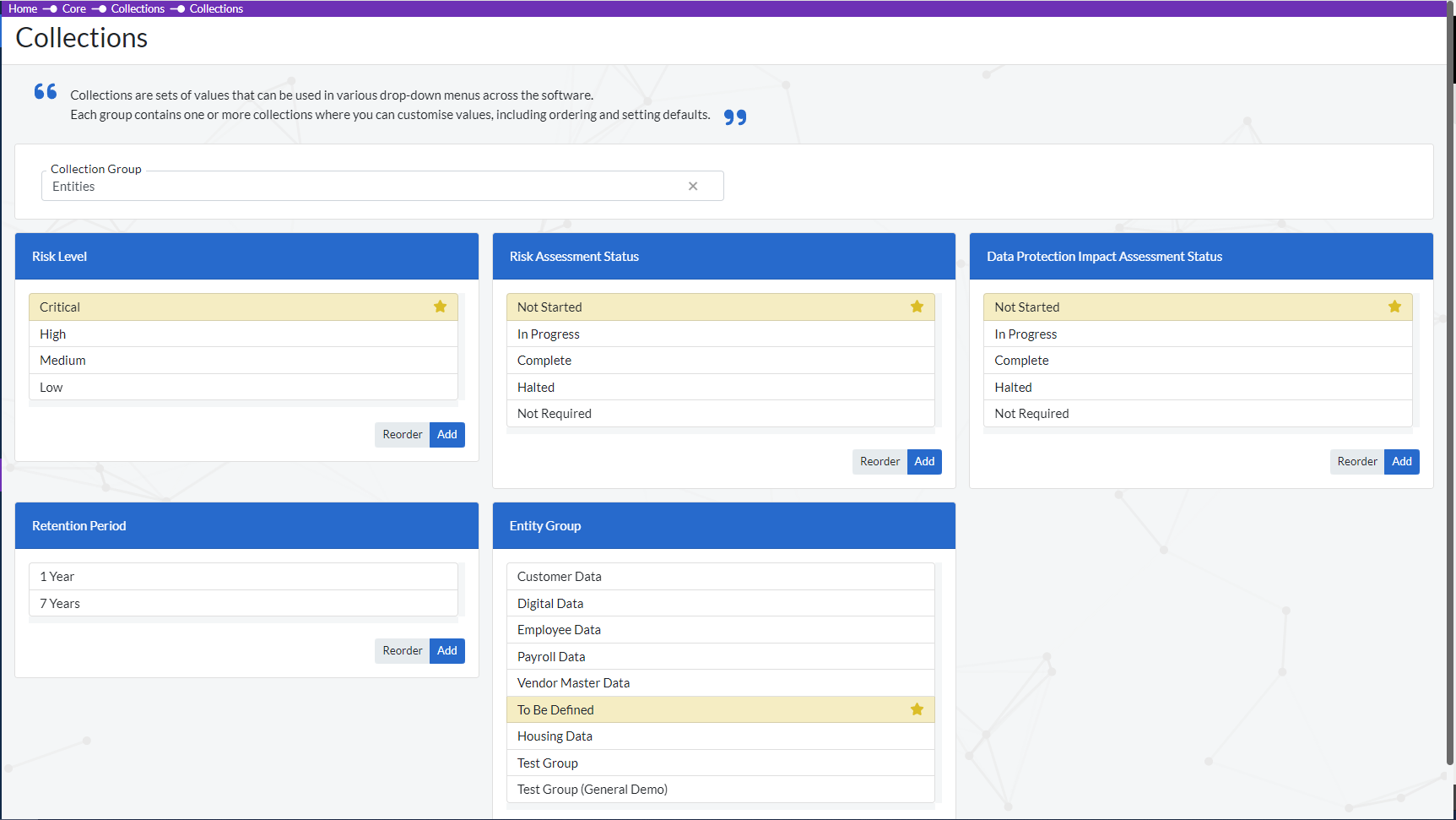1456x820 pixels.
Task: Go to Home in the breadcrumb
Action: tap(23, 8)
